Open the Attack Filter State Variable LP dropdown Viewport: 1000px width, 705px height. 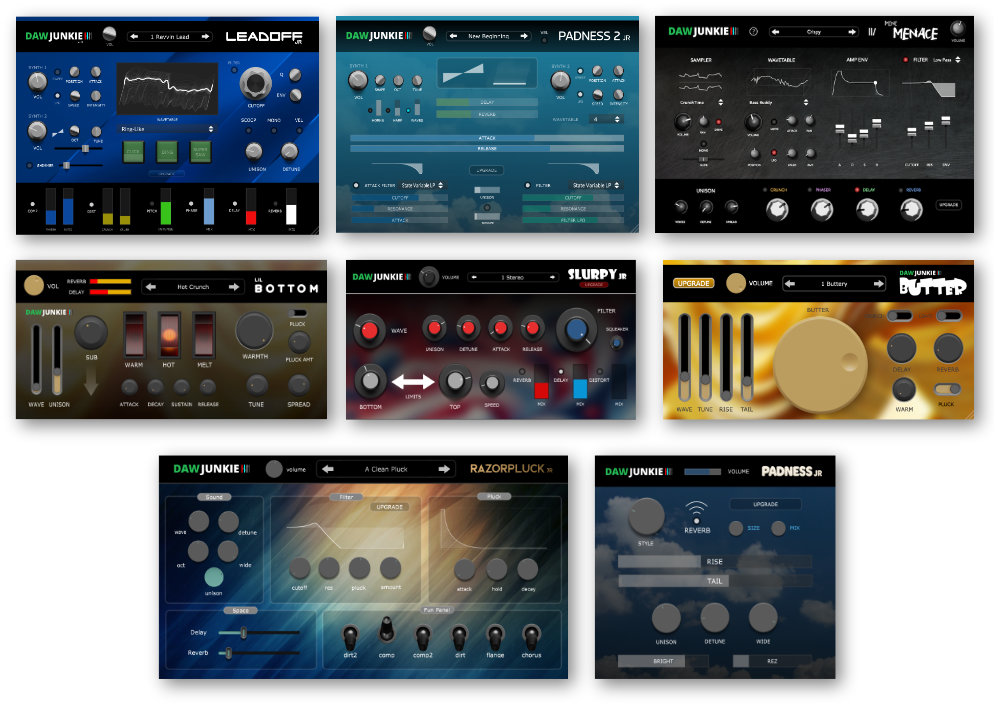(x=422, y=186)
